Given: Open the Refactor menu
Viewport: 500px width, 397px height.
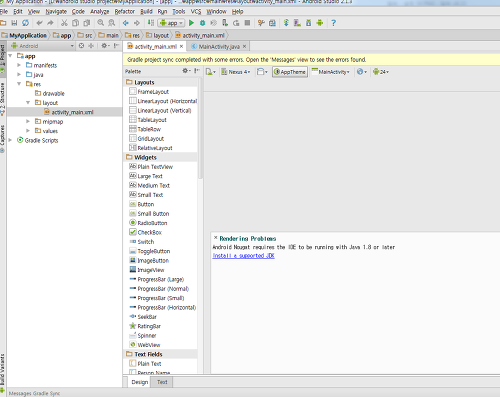Looking at the screenshot, I should point(125,11).
